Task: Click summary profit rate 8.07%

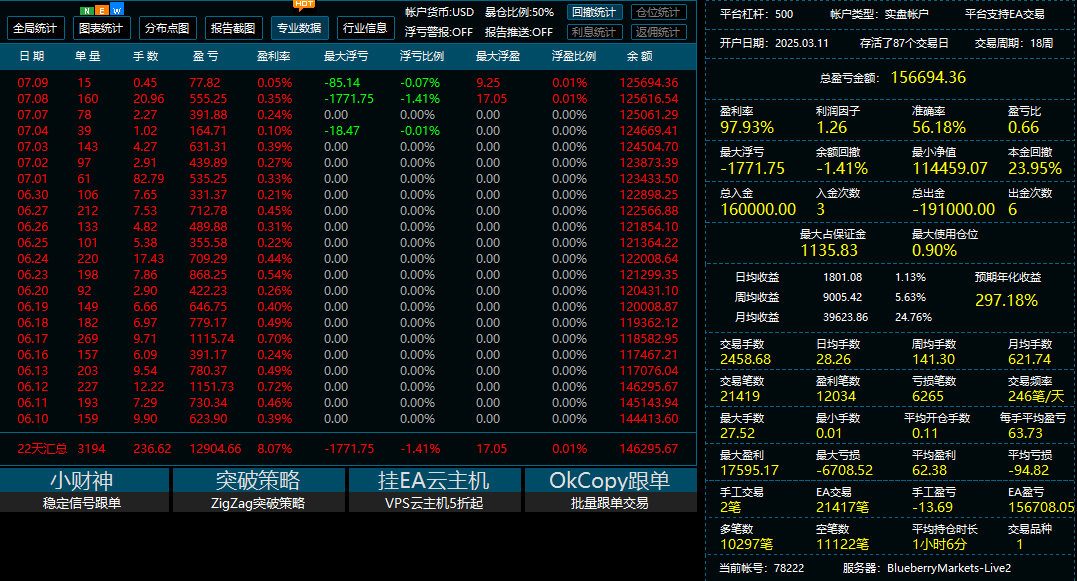Action: pyautogui.click(x=274, y=448)
